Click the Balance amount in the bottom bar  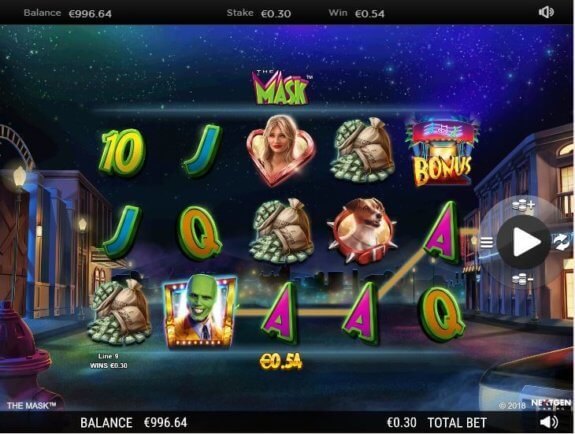pos(166,423)
